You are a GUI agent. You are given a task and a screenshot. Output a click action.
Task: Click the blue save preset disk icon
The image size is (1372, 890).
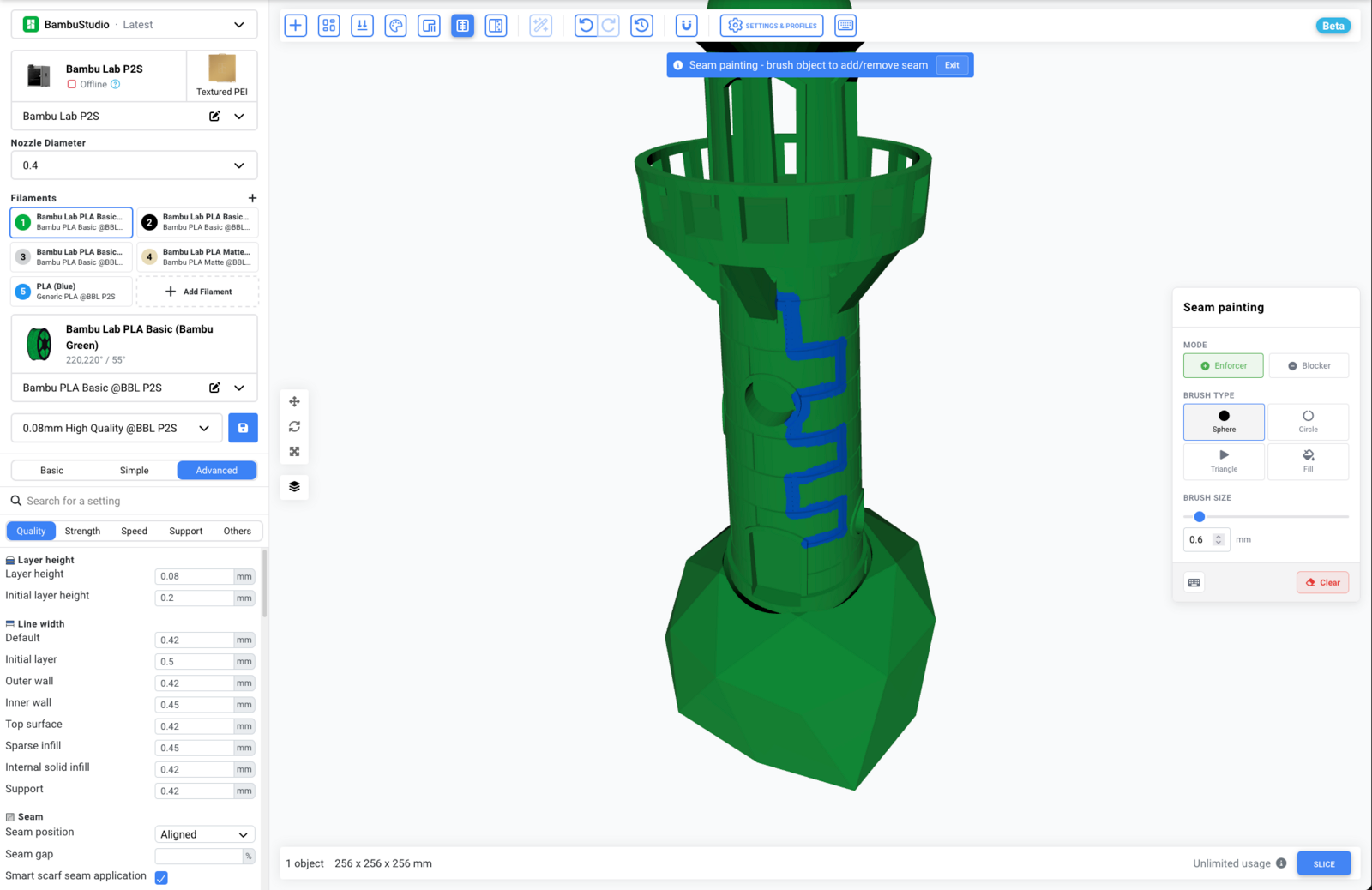(x=244, y=428)
